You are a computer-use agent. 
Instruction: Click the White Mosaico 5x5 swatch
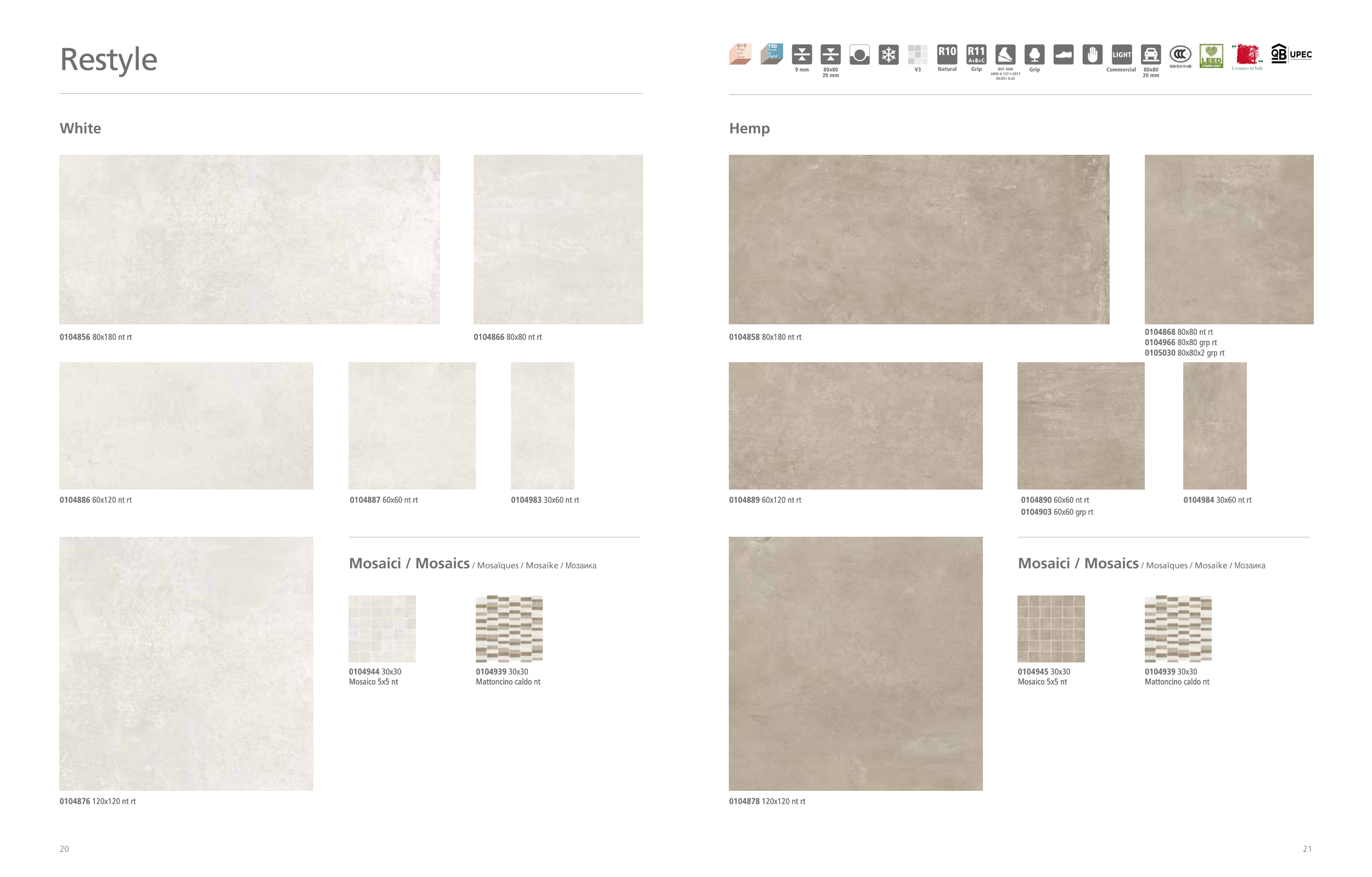pyautogui.click(x=382, y=628)
